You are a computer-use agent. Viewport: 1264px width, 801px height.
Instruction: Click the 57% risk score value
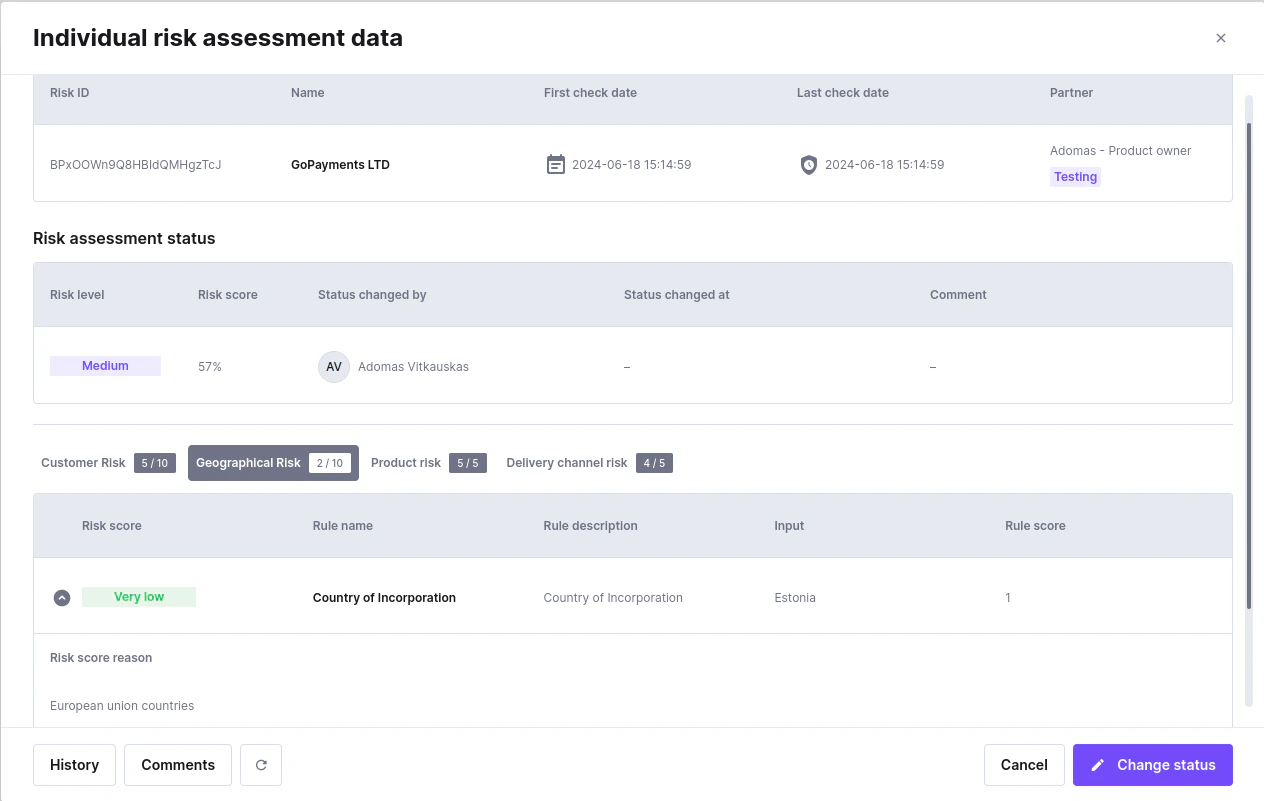(210, 367)
